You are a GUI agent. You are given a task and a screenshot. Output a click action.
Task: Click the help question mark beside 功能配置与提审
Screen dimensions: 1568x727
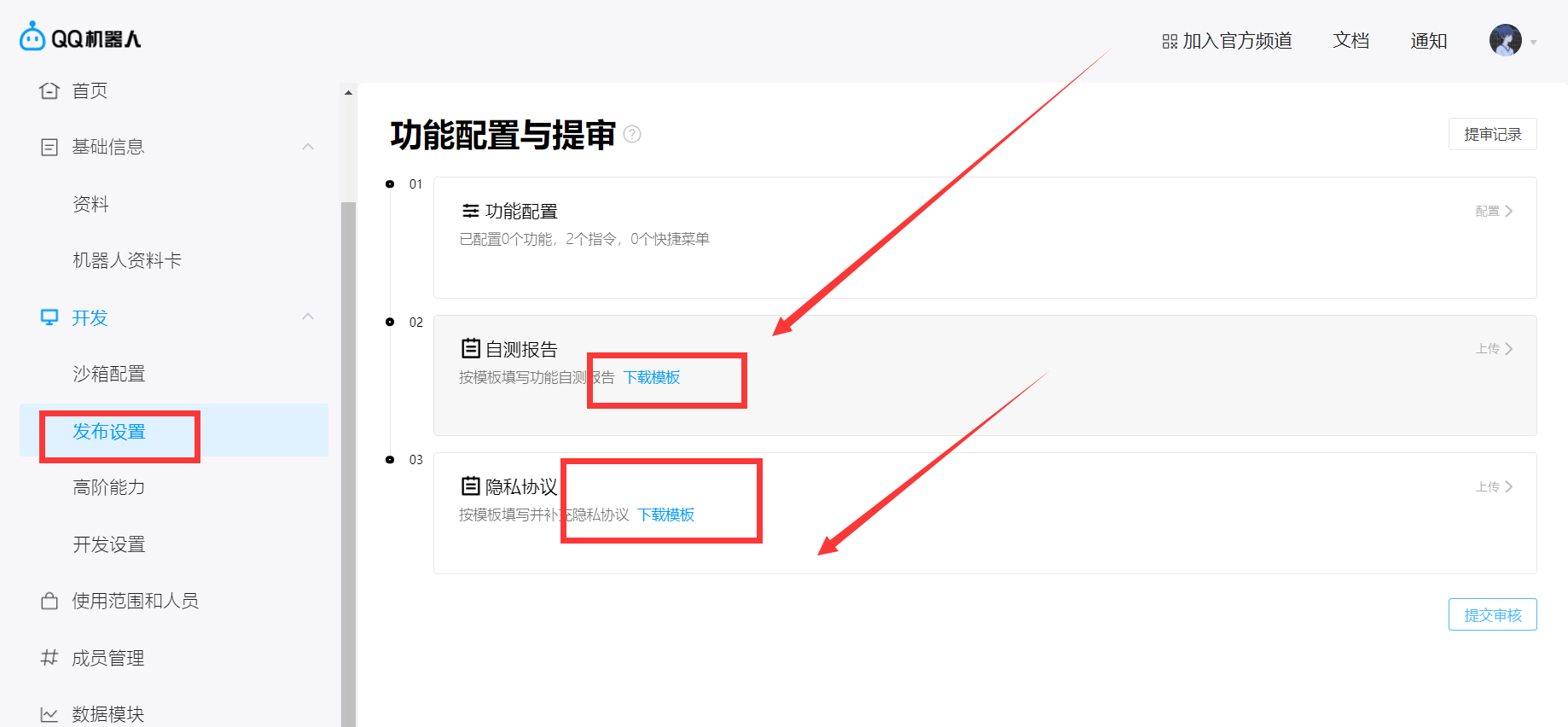[632, 134]
